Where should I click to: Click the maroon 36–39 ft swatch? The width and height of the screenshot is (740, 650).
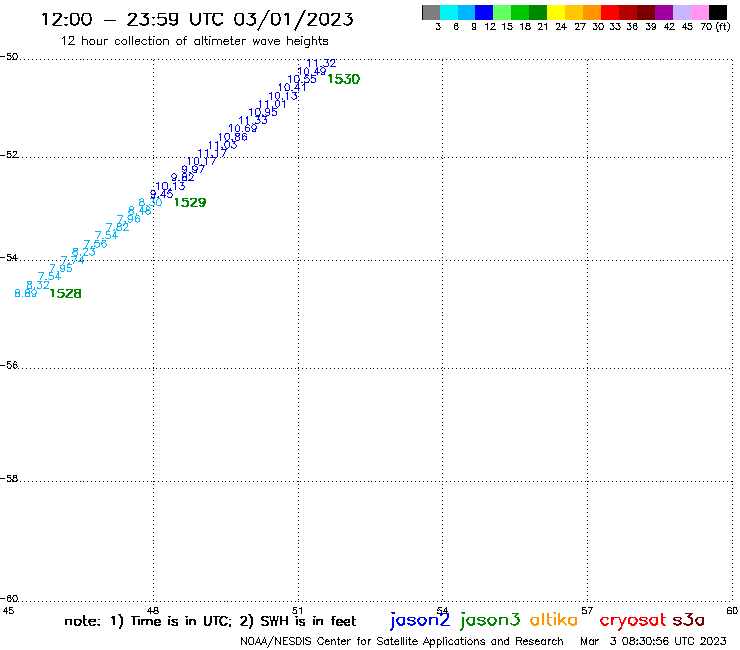click(646, 12)
